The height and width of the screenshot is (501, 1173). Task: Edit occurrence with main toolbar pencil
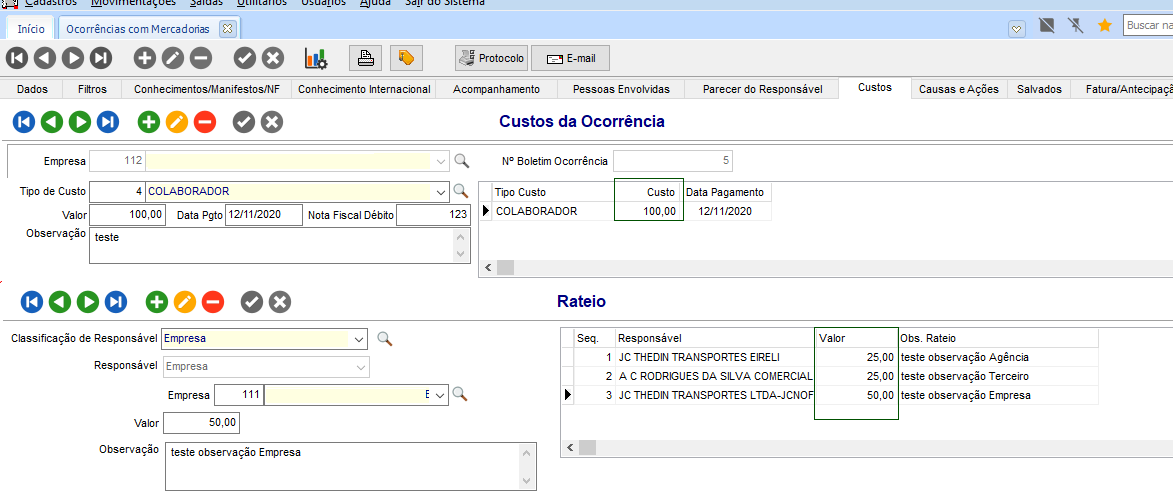point(173,58)
